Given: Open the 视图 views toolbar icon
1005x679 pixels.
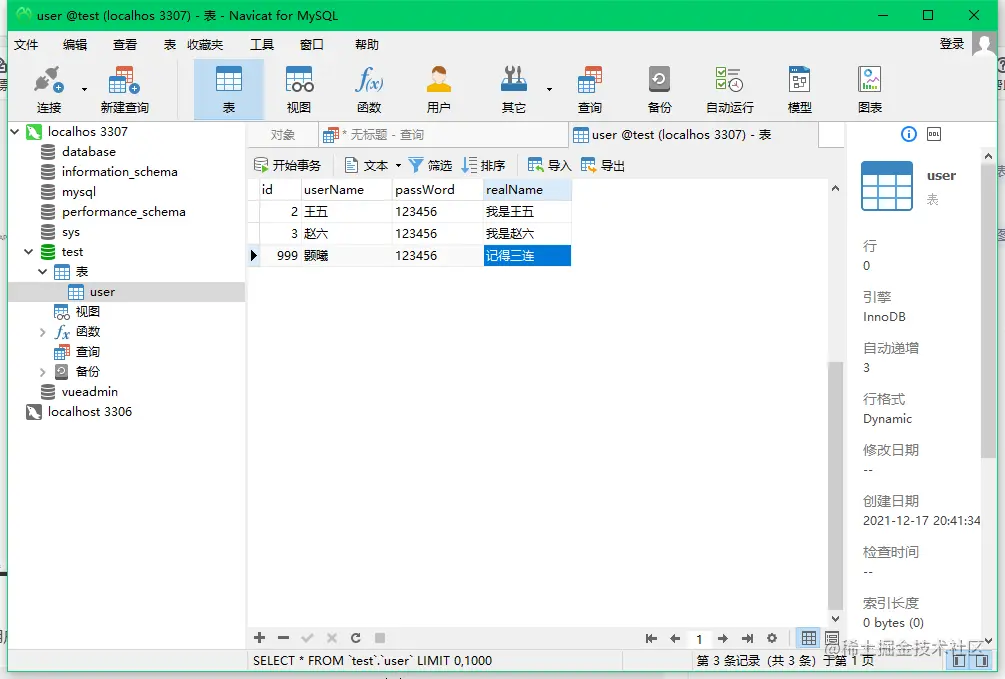Looking at the screenshot, I should pos(299,89).
